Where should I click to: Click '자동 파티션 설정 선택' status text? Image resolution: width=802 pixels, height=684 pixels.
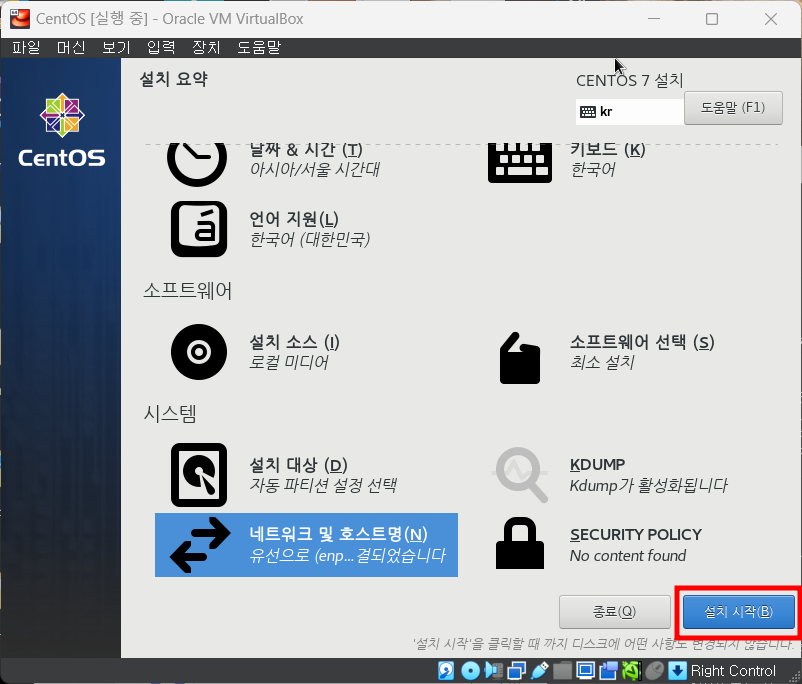coord(323,485)
